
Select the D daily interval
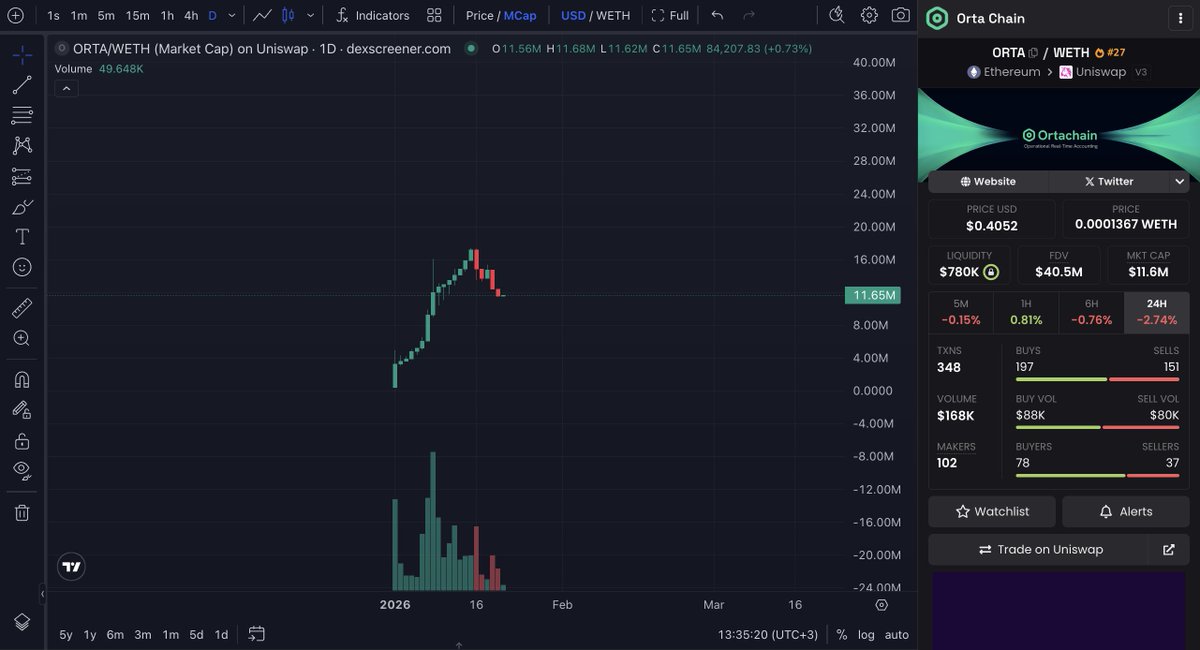coord(212,15)
